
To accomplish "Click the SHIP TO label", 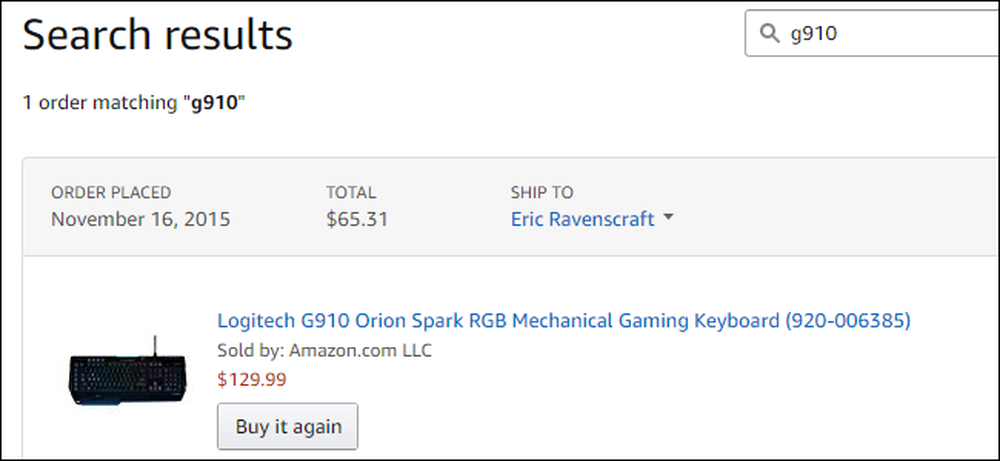I will [542, 193].
